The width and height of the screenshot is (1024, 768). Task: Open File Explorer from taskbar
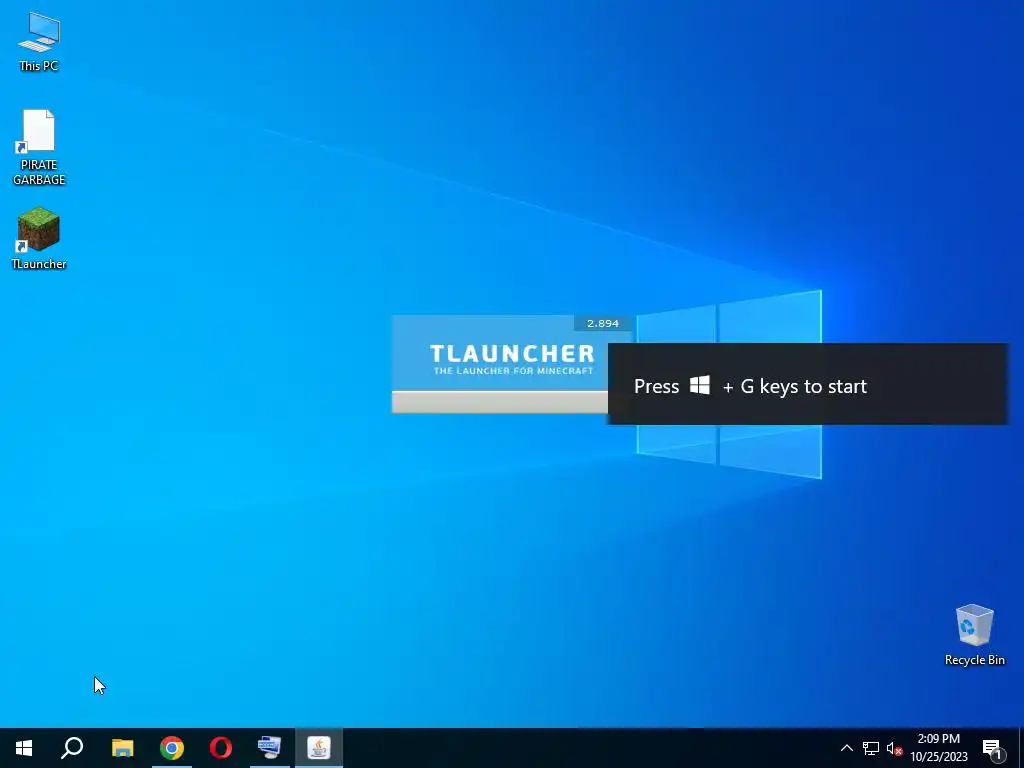tap(122, 748)
